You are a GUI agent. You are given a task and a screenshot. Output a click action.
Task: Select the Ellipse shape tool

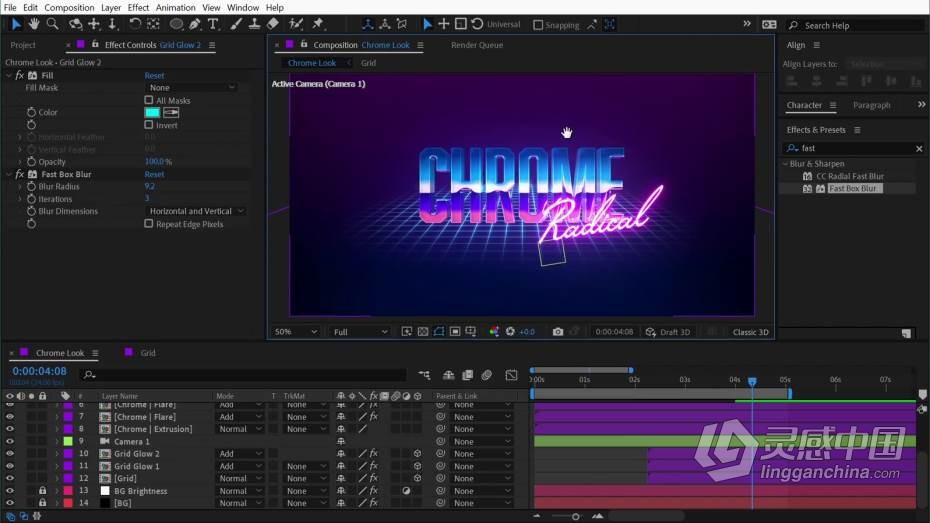pyautogui.click(x=177, y=24)
